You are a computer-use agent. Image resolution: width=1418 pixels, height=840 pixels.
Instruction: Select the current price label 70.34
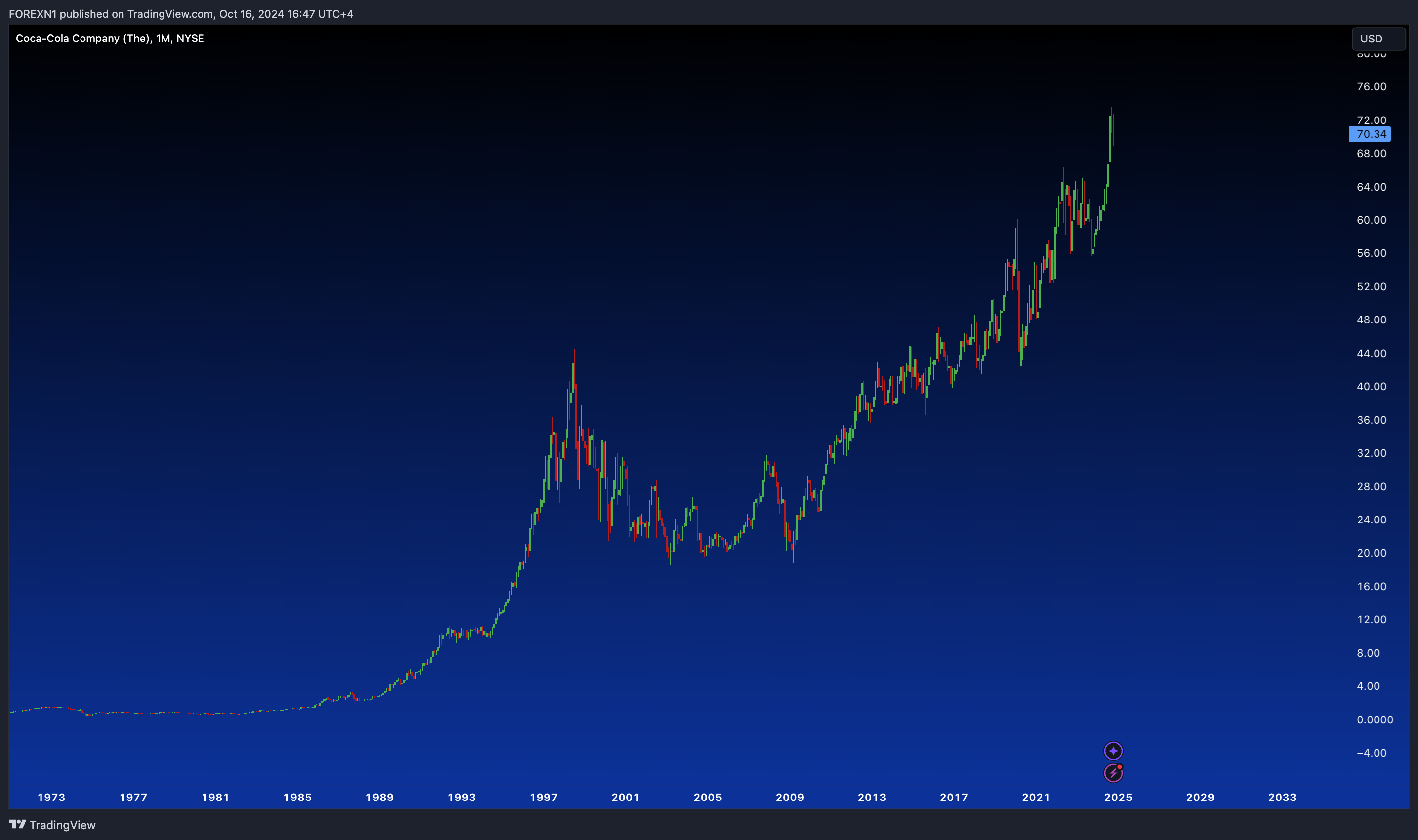1370,134
